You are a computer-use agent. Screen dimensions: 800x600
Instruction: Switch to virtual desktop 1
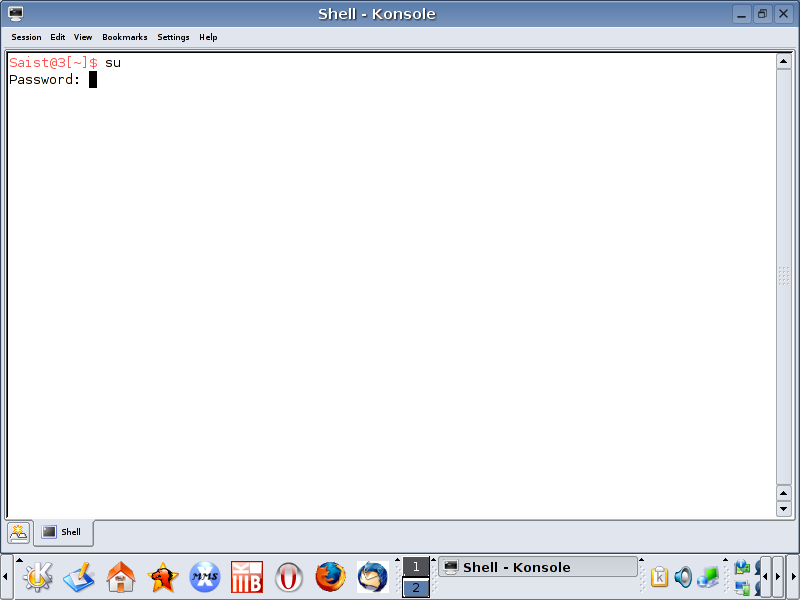click(416, 567)
